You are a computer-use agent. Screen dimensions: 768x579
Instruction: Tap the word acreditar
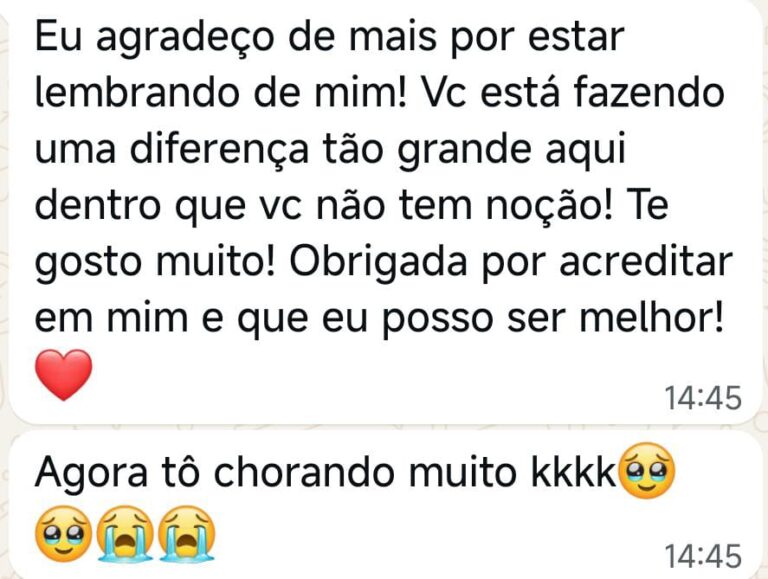646,262
